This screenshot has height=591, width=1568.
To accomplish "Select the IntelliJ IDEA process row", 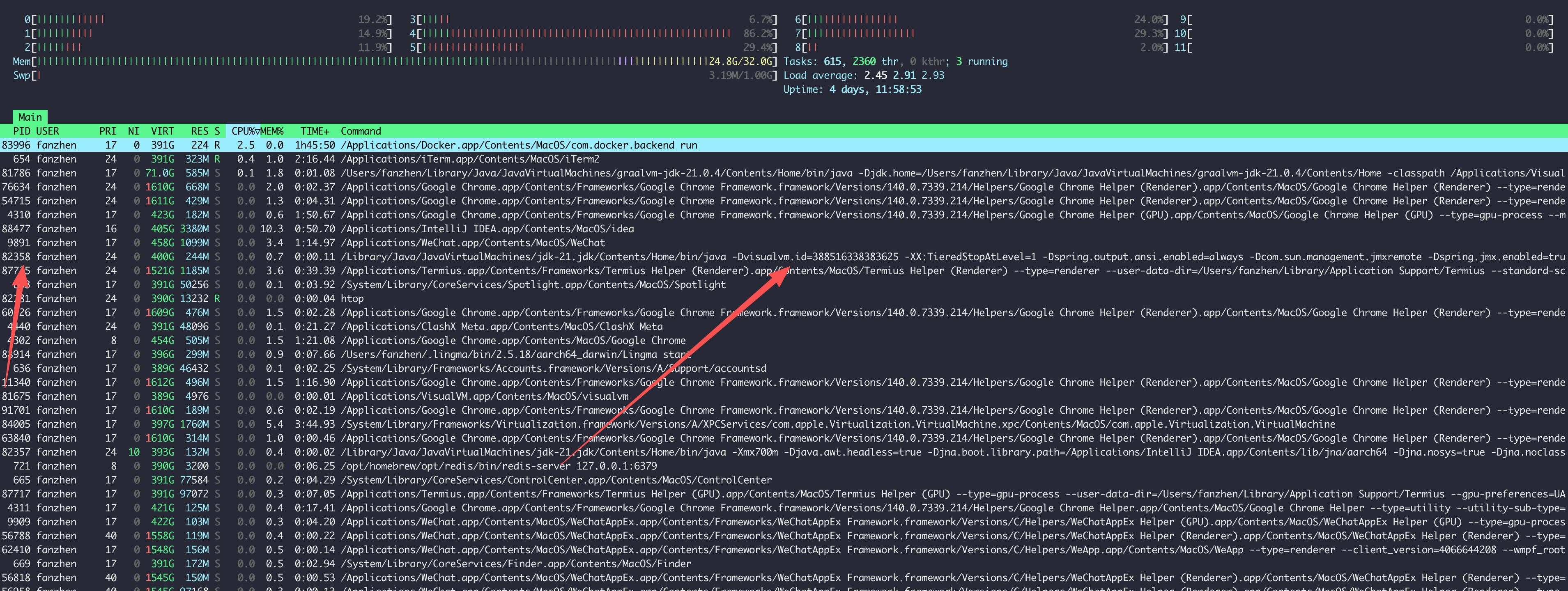I will coord(487,229).
